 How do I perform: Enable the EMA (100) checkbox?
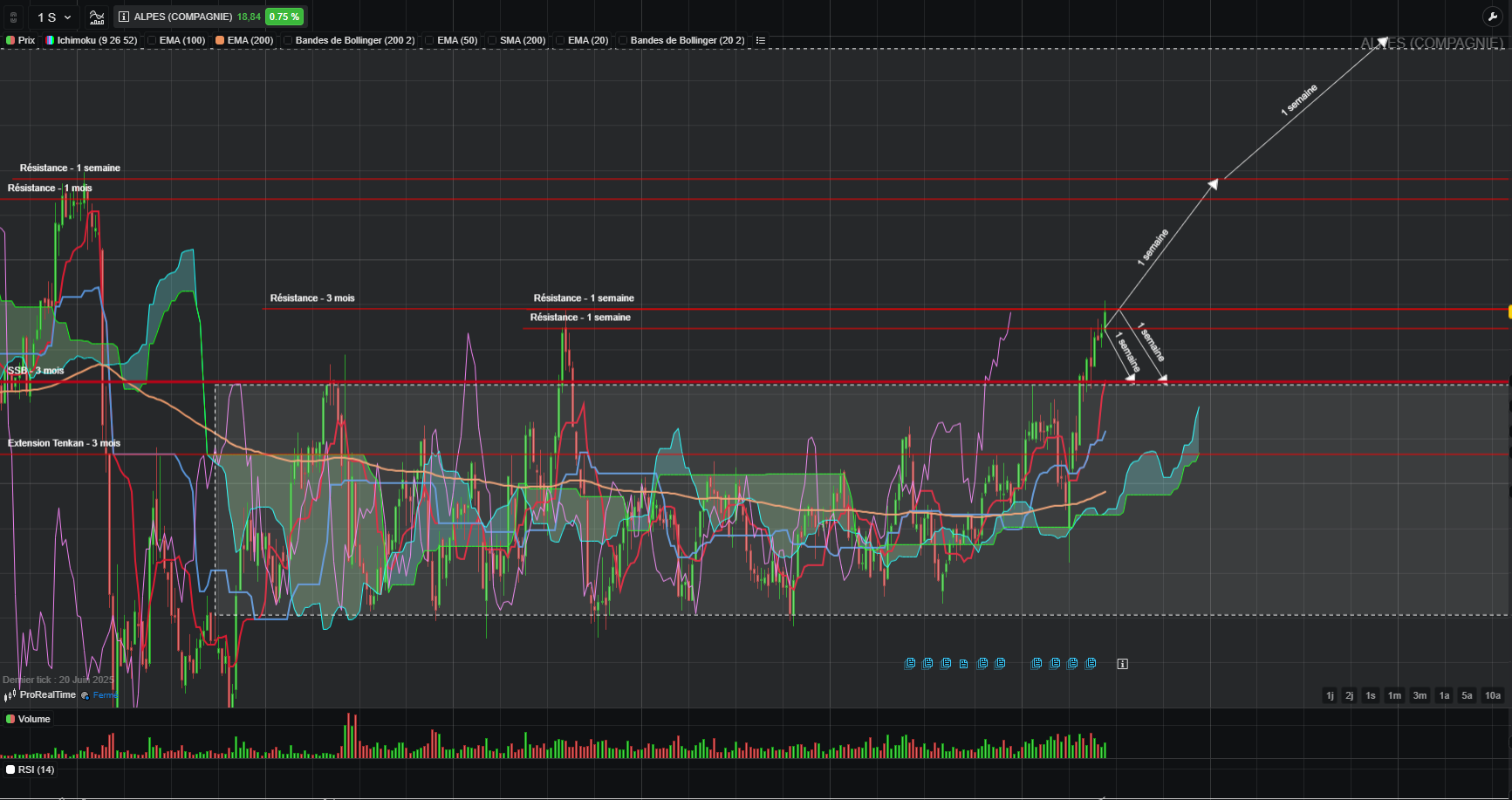coord(152,40)
